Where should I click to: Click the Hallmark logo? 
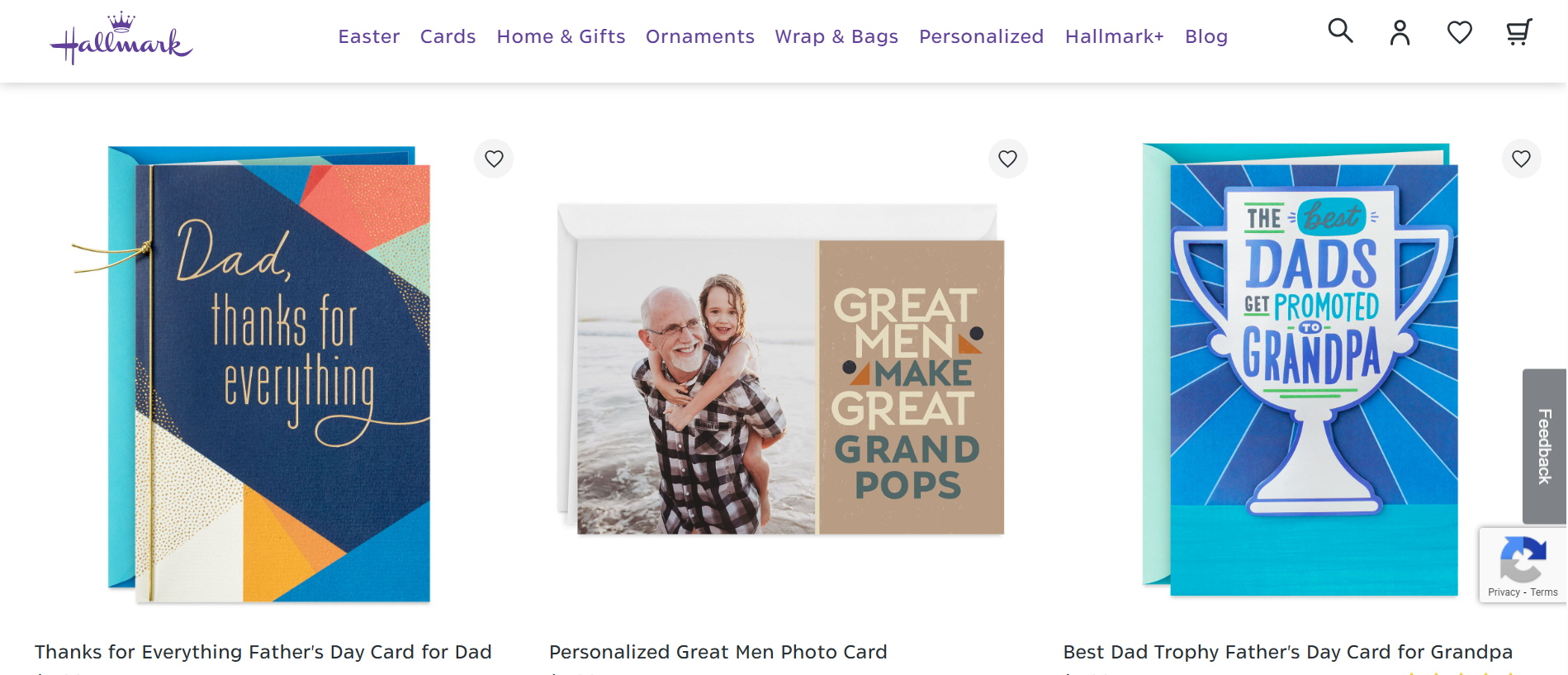[121, 39]
